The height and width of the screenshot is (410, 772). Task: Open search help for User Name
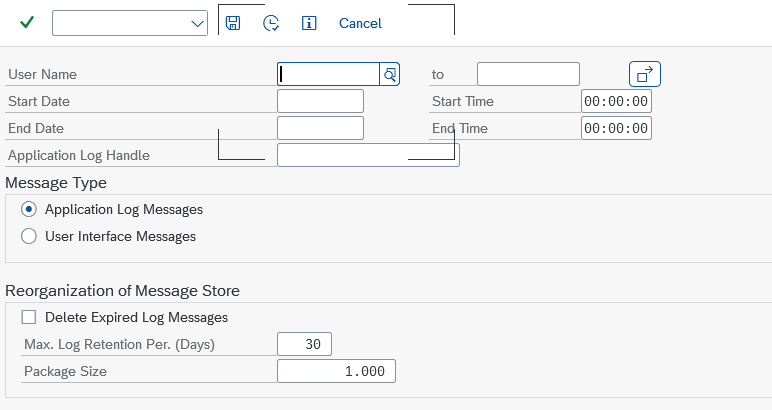click(x=390, y=74)
